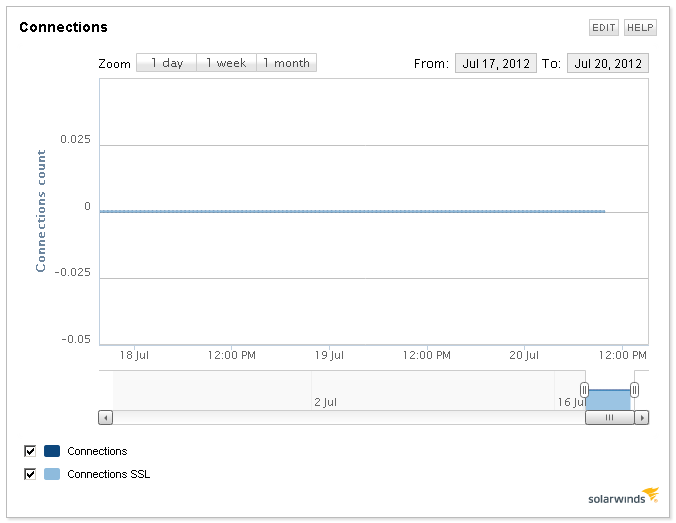
Task: Uncheck the Connections SSL series checkbox
Action: pyautogui.click(x=30, y=474)
